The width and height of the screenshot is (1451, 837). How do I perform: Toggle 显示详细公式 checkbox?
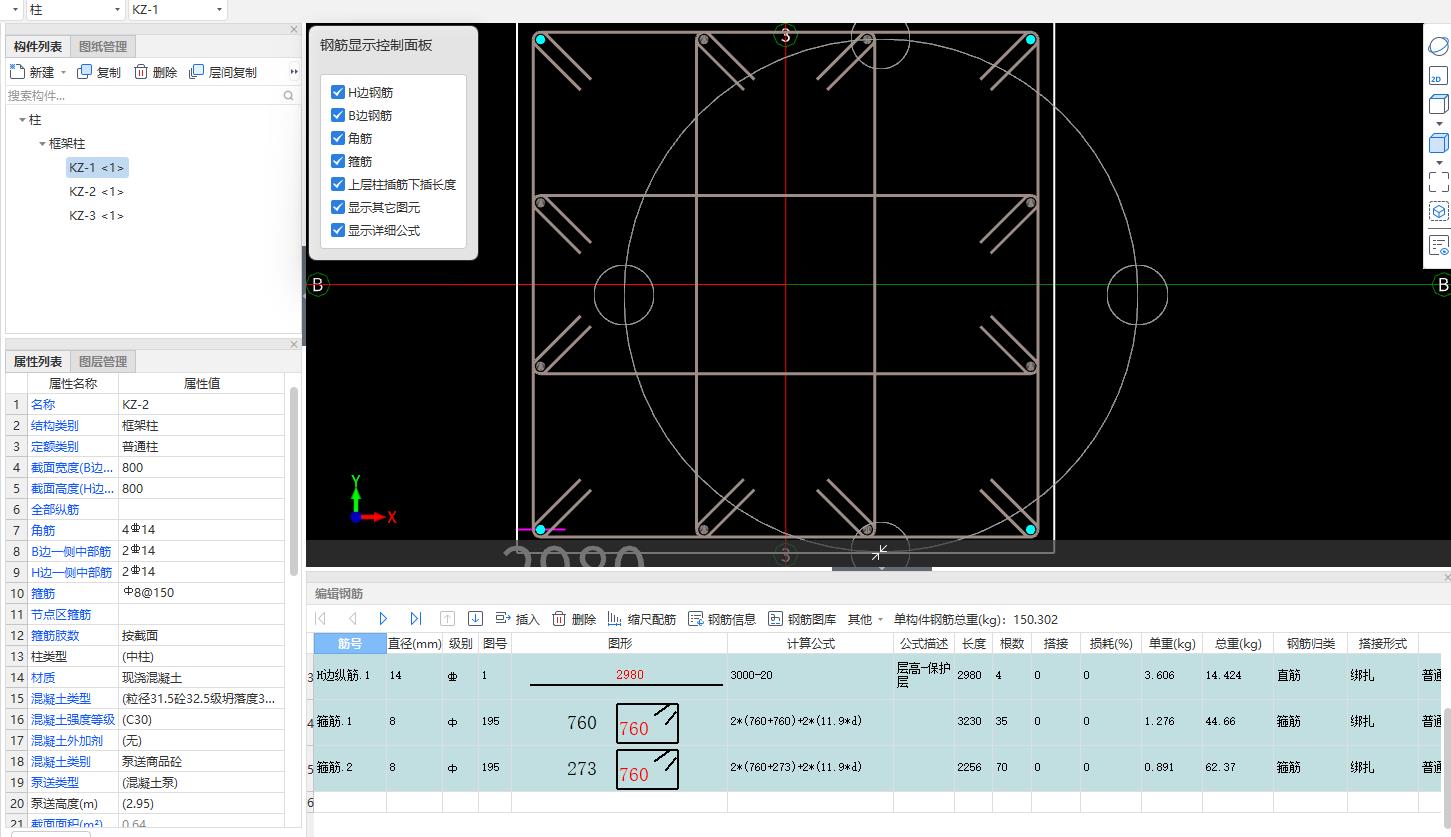pyautogui.click(x=338, y=230)
